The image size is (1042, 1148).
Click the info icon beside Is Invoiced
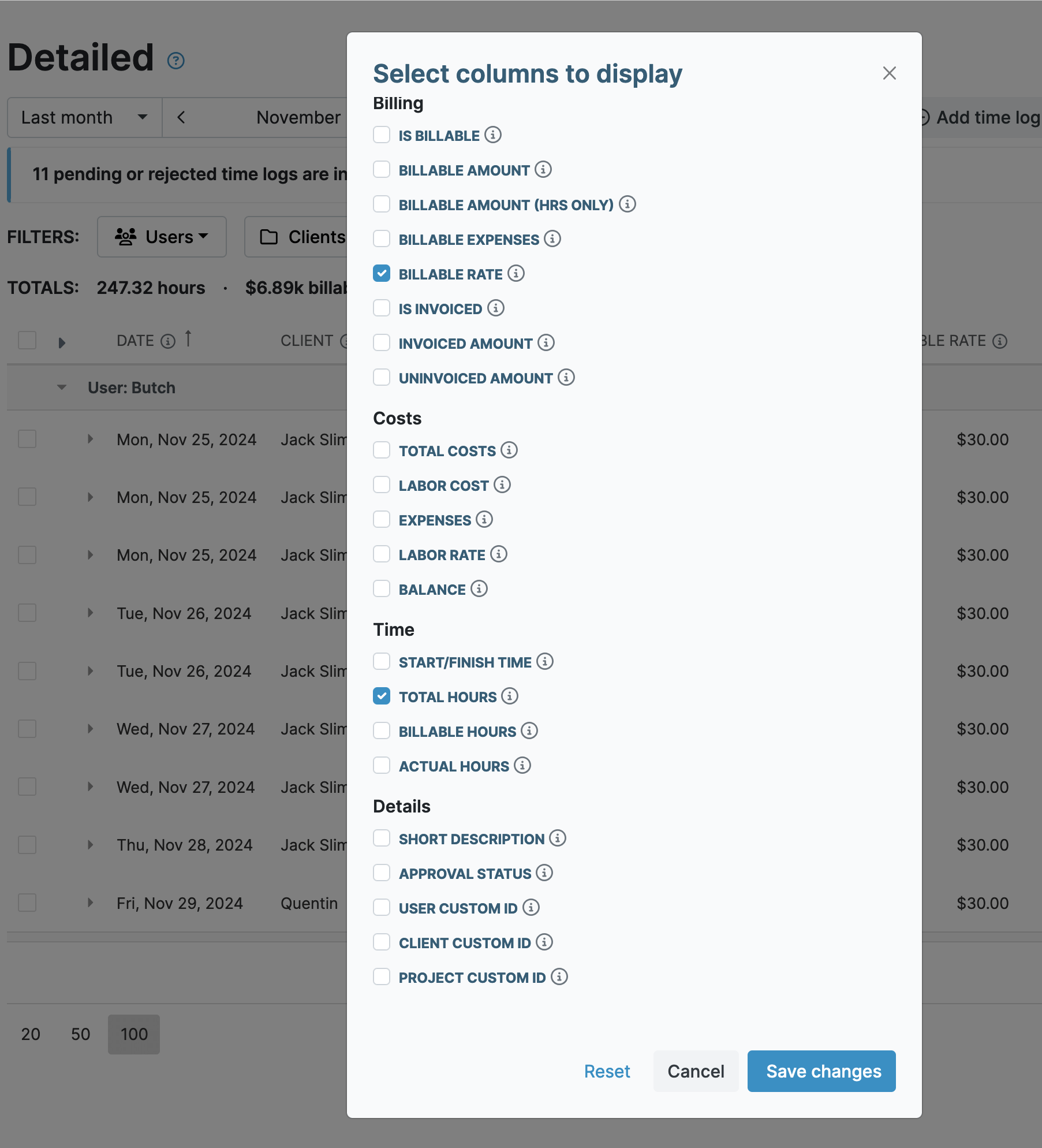coord(496,308)
